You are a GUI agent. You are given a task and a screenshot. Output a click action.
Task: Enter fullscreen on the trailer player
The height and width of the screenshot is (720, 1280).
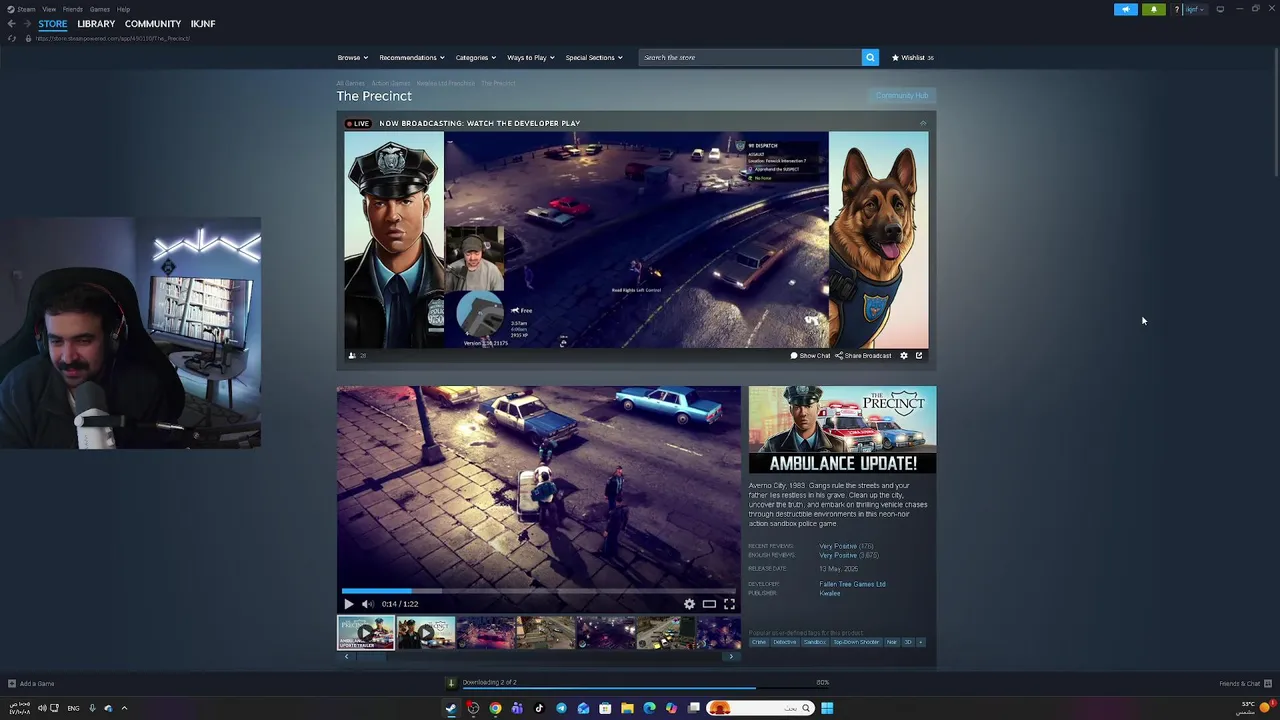[729, 604]
